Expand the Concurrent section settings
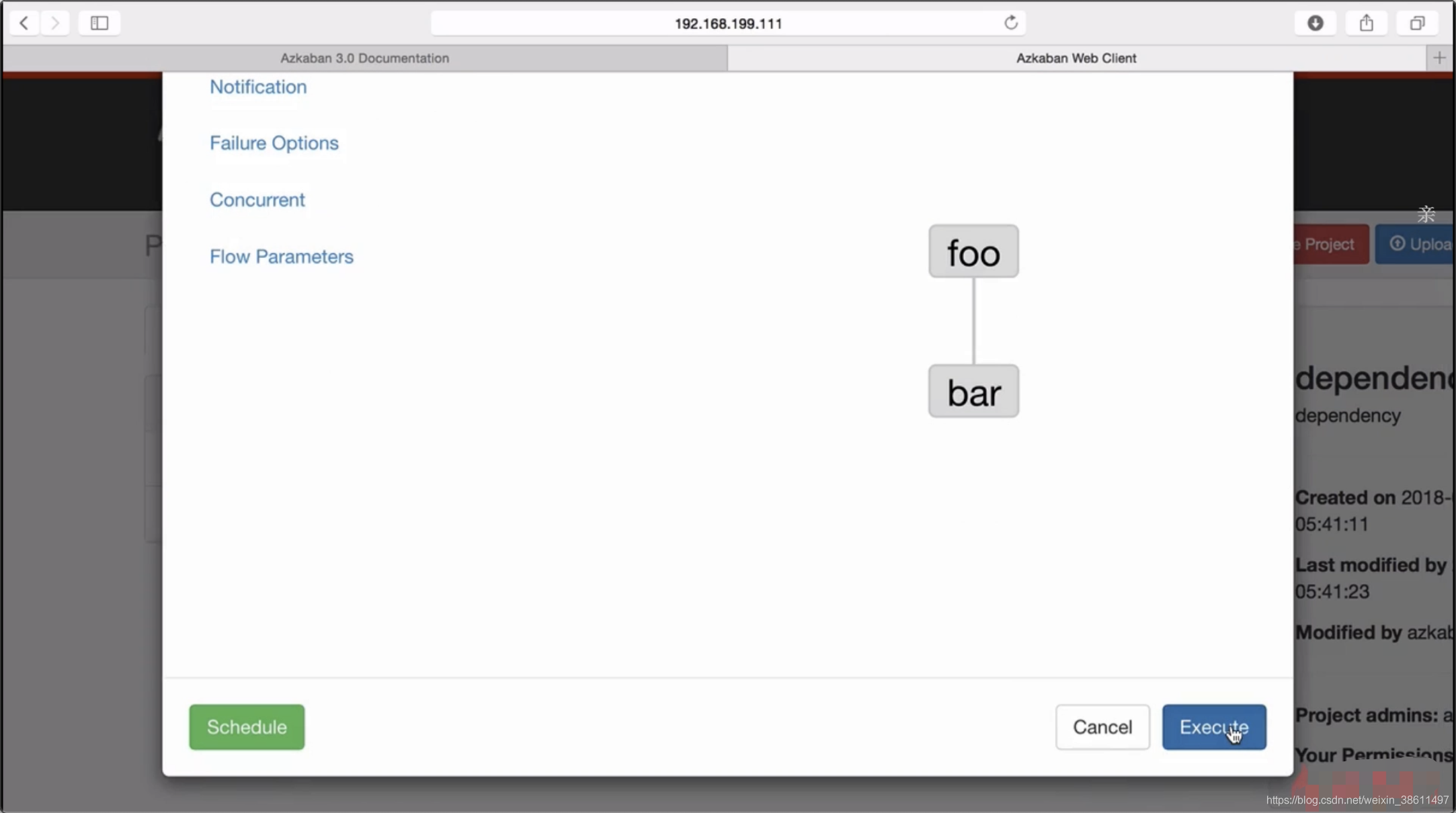This screenshot has height=813, width=1456. tap(258, 199)
